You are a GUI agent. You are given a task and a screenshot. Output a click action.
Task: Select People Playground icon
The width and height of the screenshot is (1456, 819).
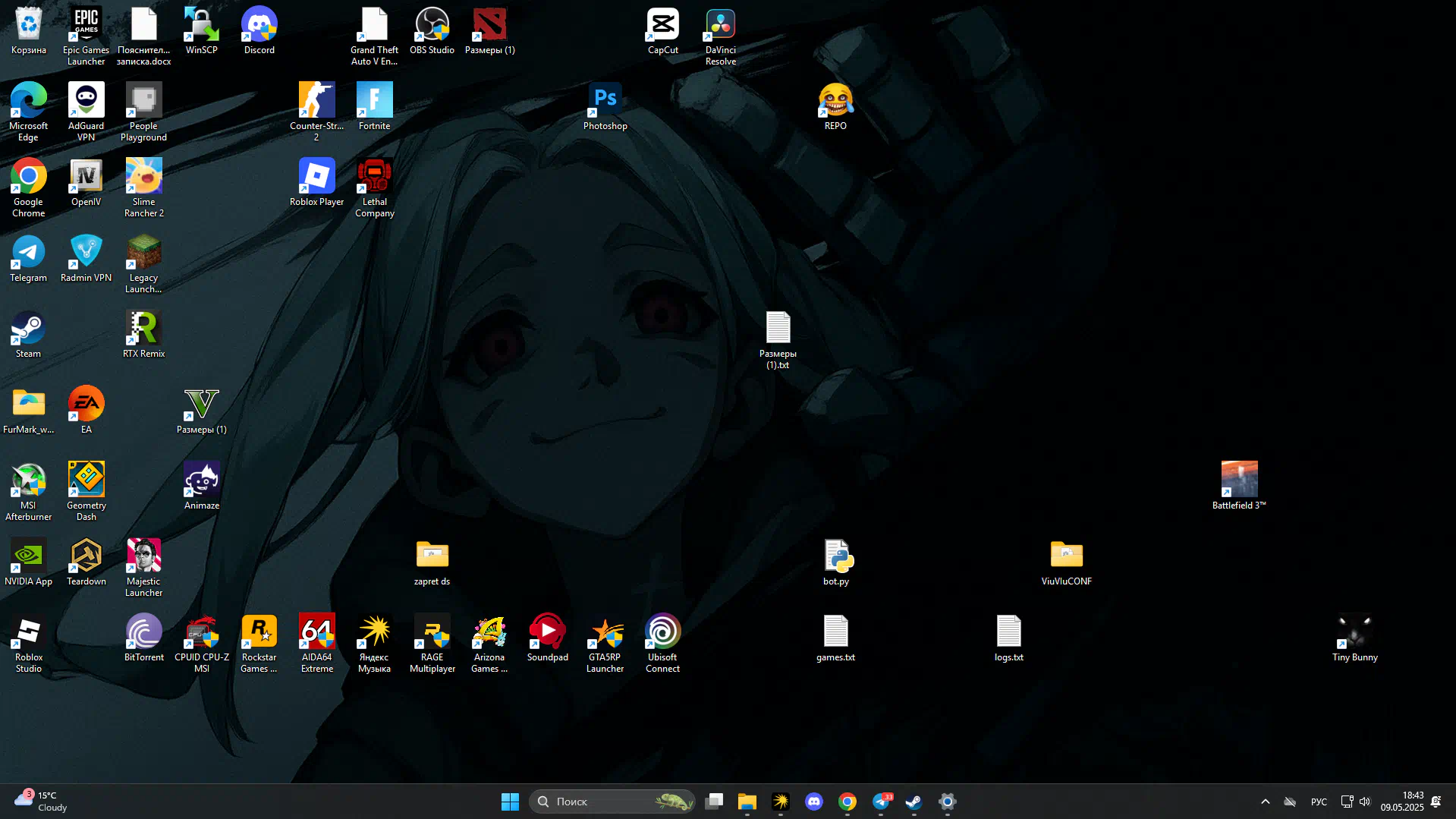pos(144,112)
